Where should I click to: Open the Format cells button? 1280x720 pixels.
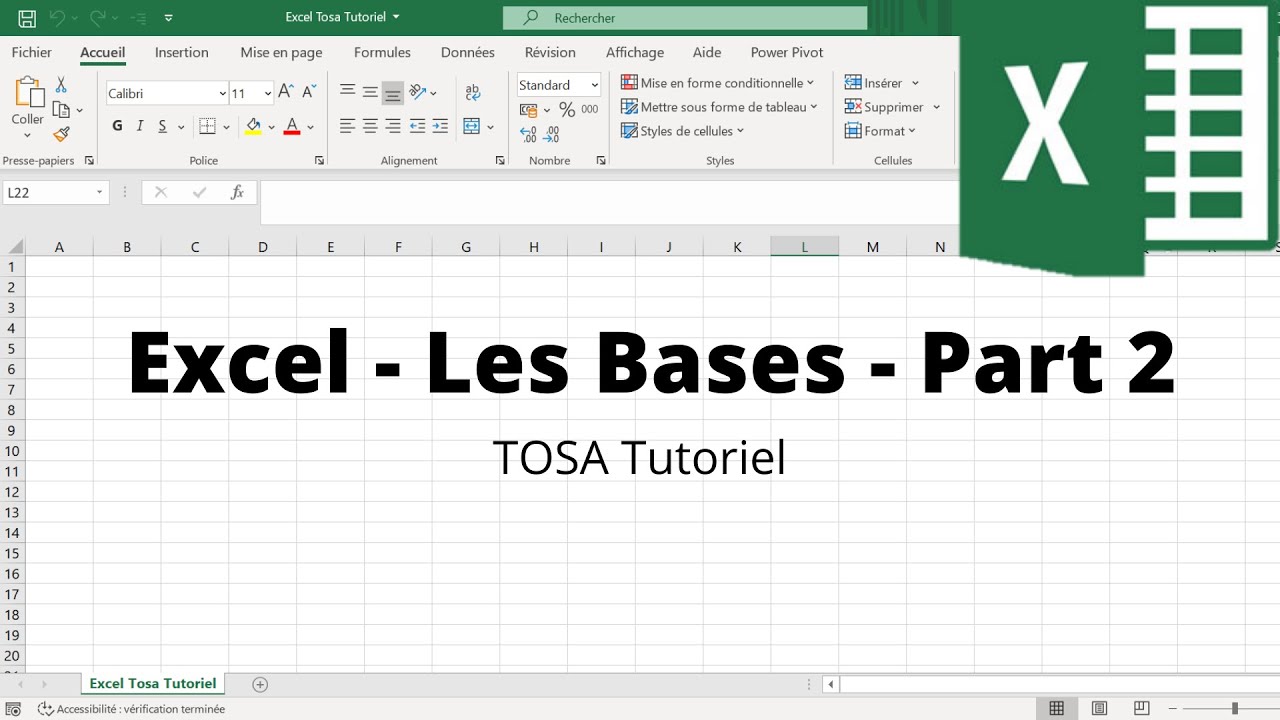880,131
